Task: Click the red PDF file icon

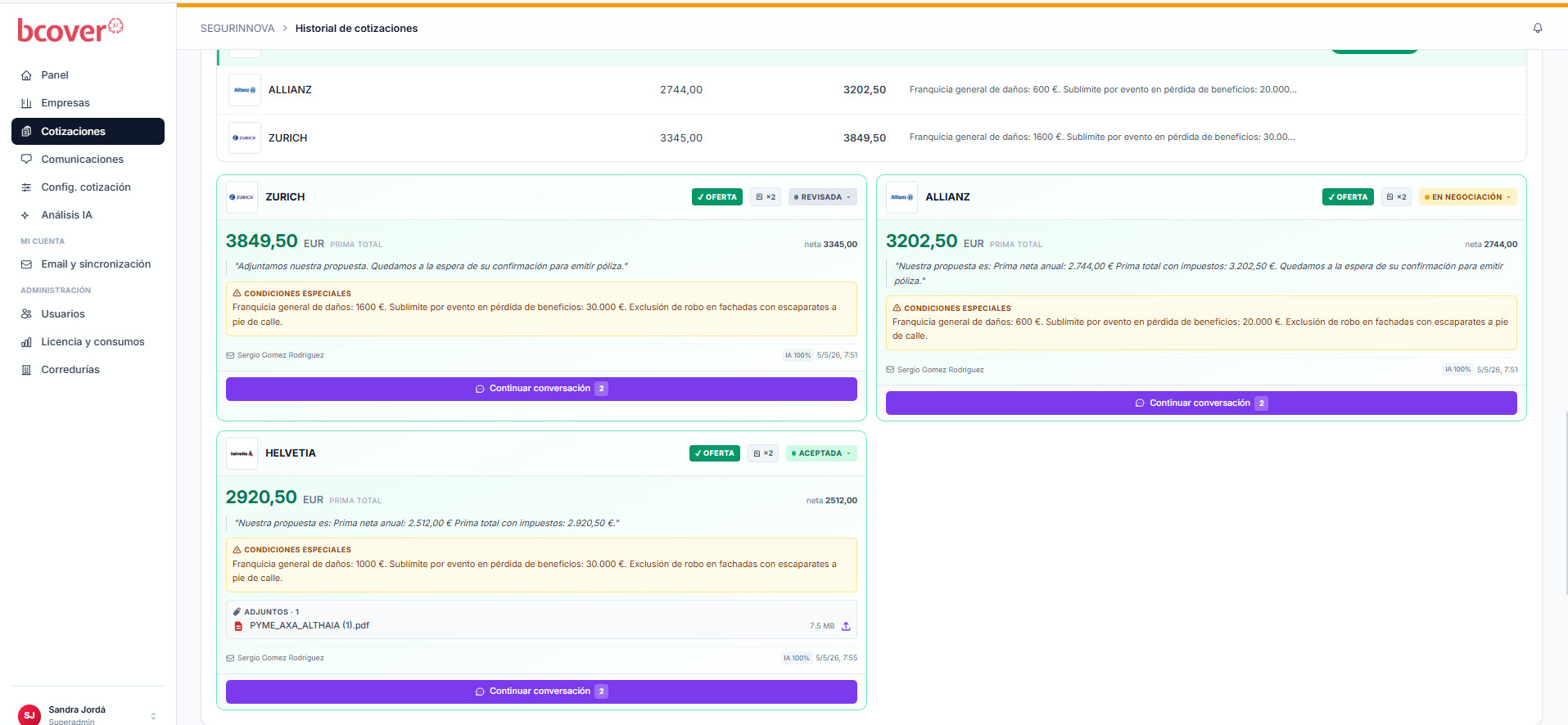Action: click(x=238, y=627)
